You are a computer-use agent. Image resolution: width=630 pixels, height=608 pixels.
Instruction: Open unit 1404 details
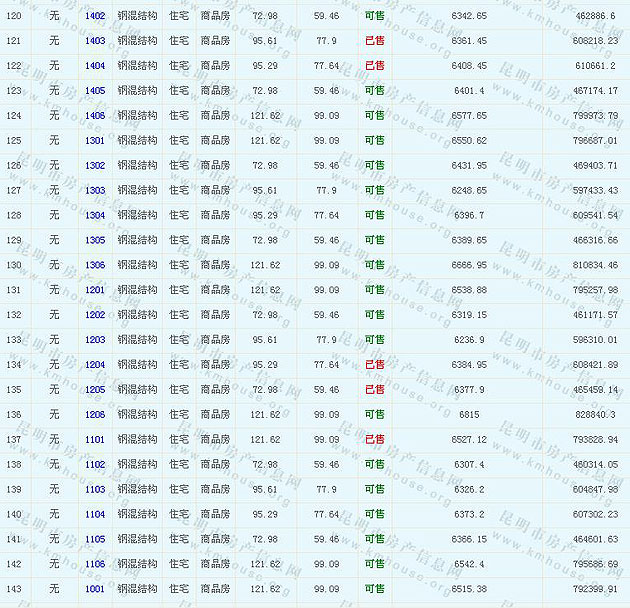pyautogui.click(x=94, y=66)
